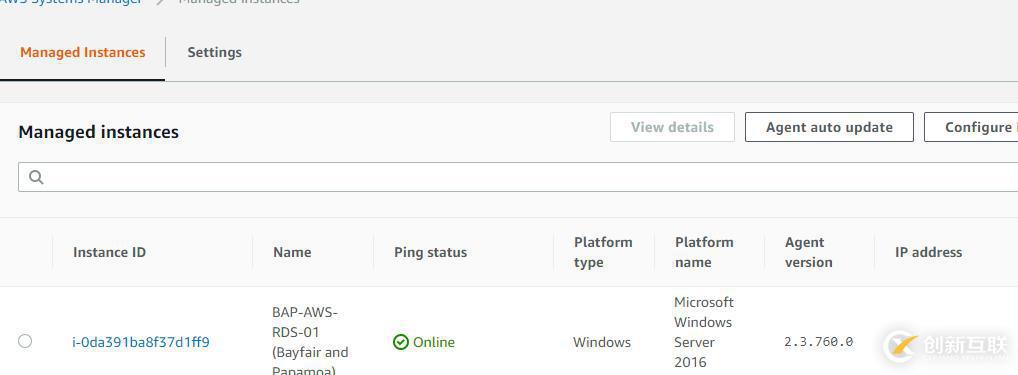Open Agent auto update

[829, 127]
